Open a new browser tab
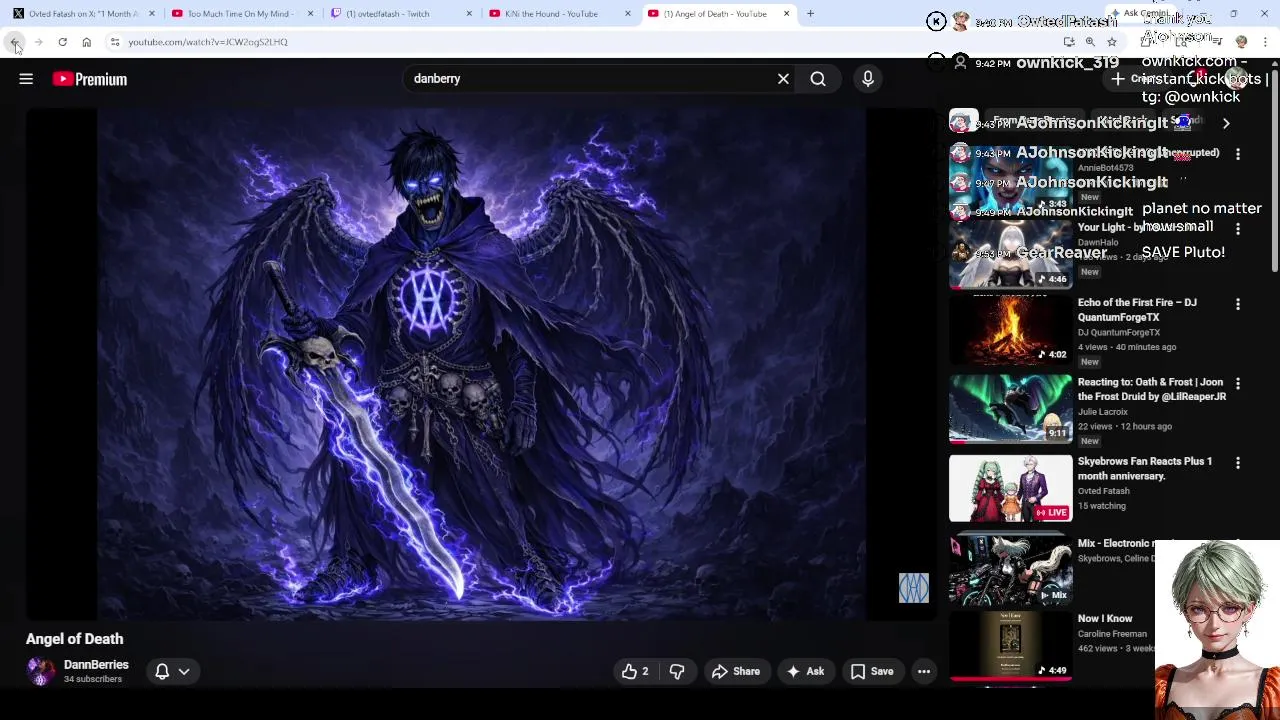 click(810, 14)
